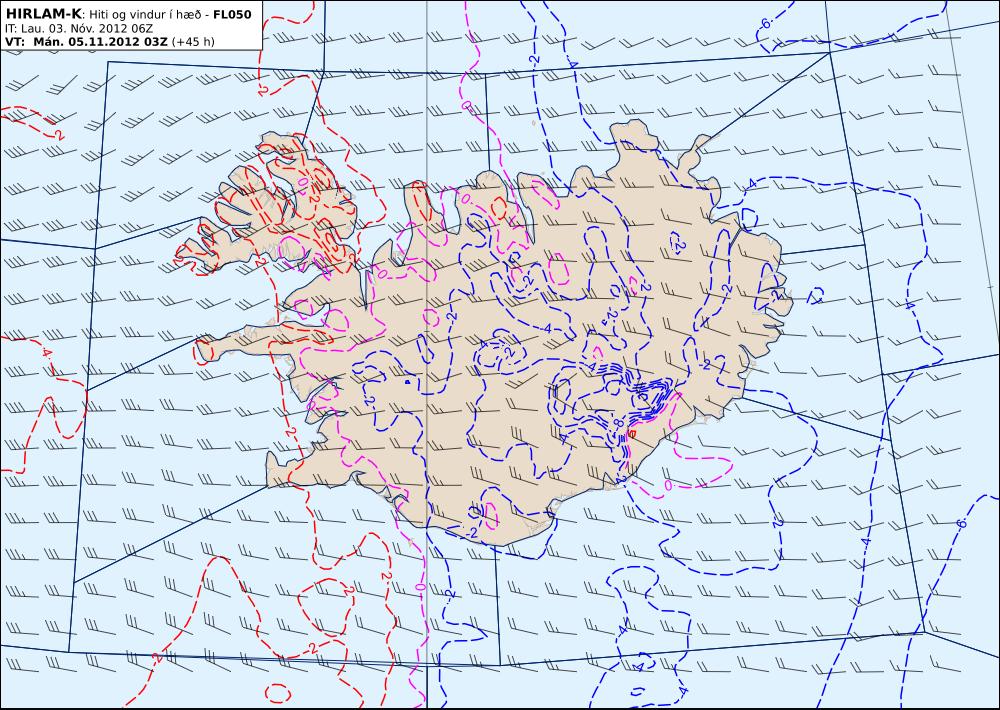Click the FL050 flight level label

(231, 14)
